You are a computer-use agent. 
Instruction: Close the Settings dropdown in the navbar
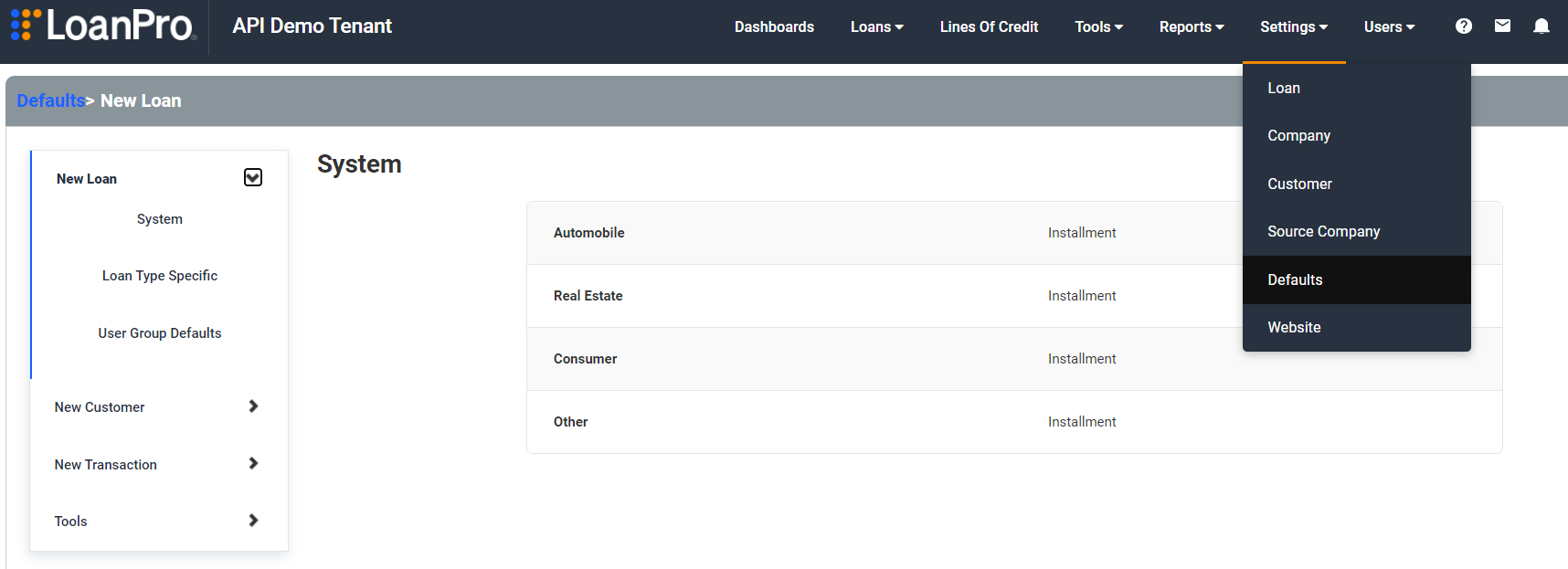[1294, 26]
